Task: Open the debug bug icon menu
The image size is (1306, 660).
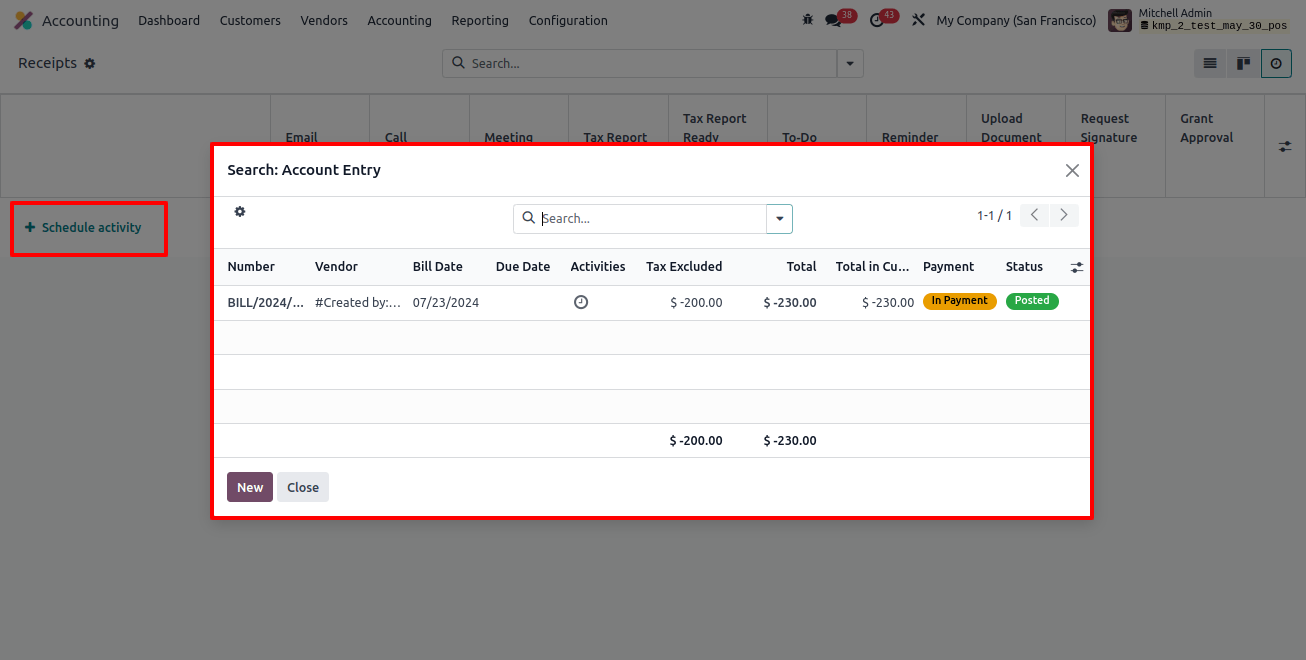Action: [x=808, y=20]
